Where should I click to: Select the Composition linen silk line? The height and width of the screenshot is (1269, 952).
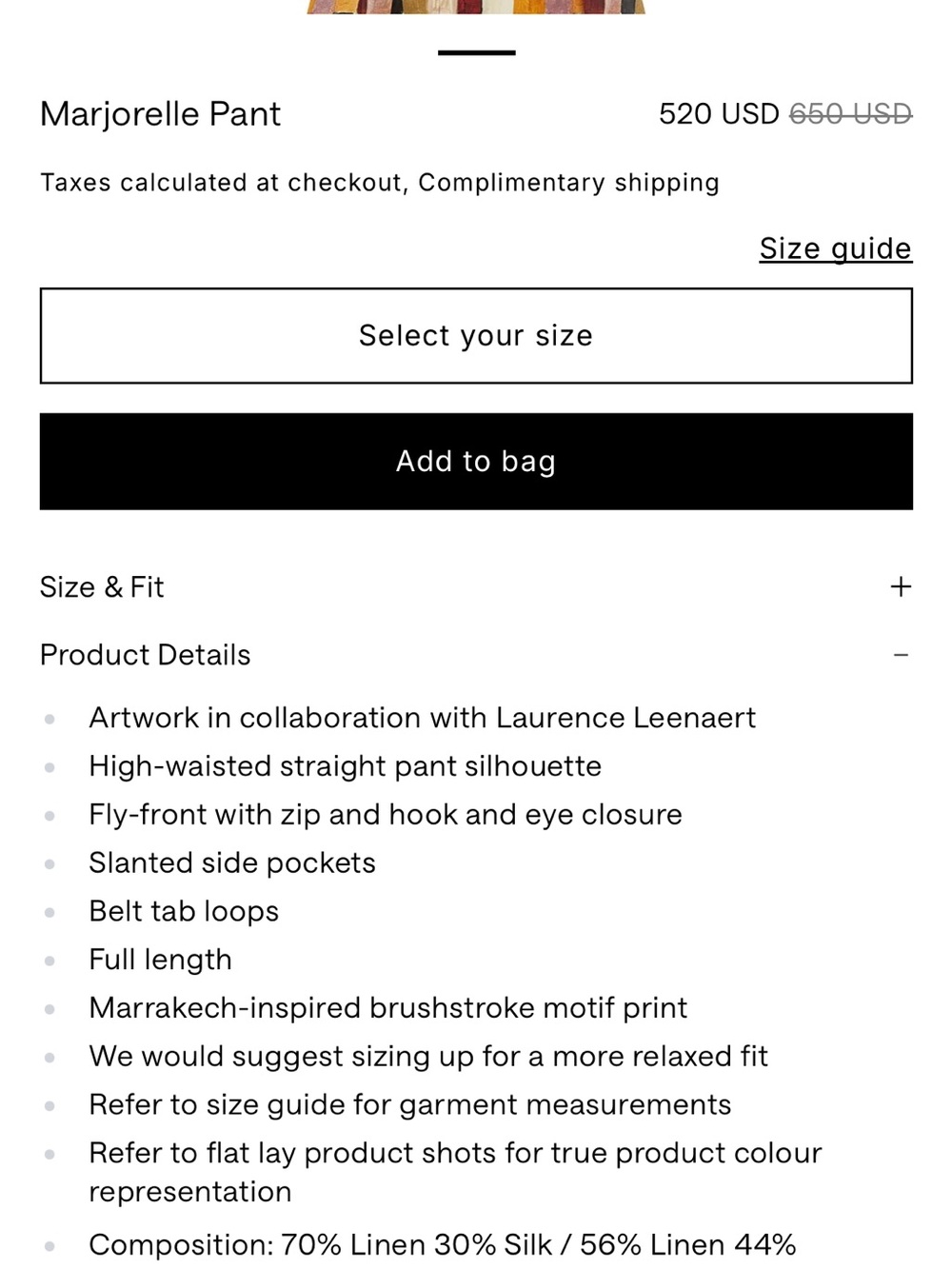pyautogui.click(x=443, y=1245)
